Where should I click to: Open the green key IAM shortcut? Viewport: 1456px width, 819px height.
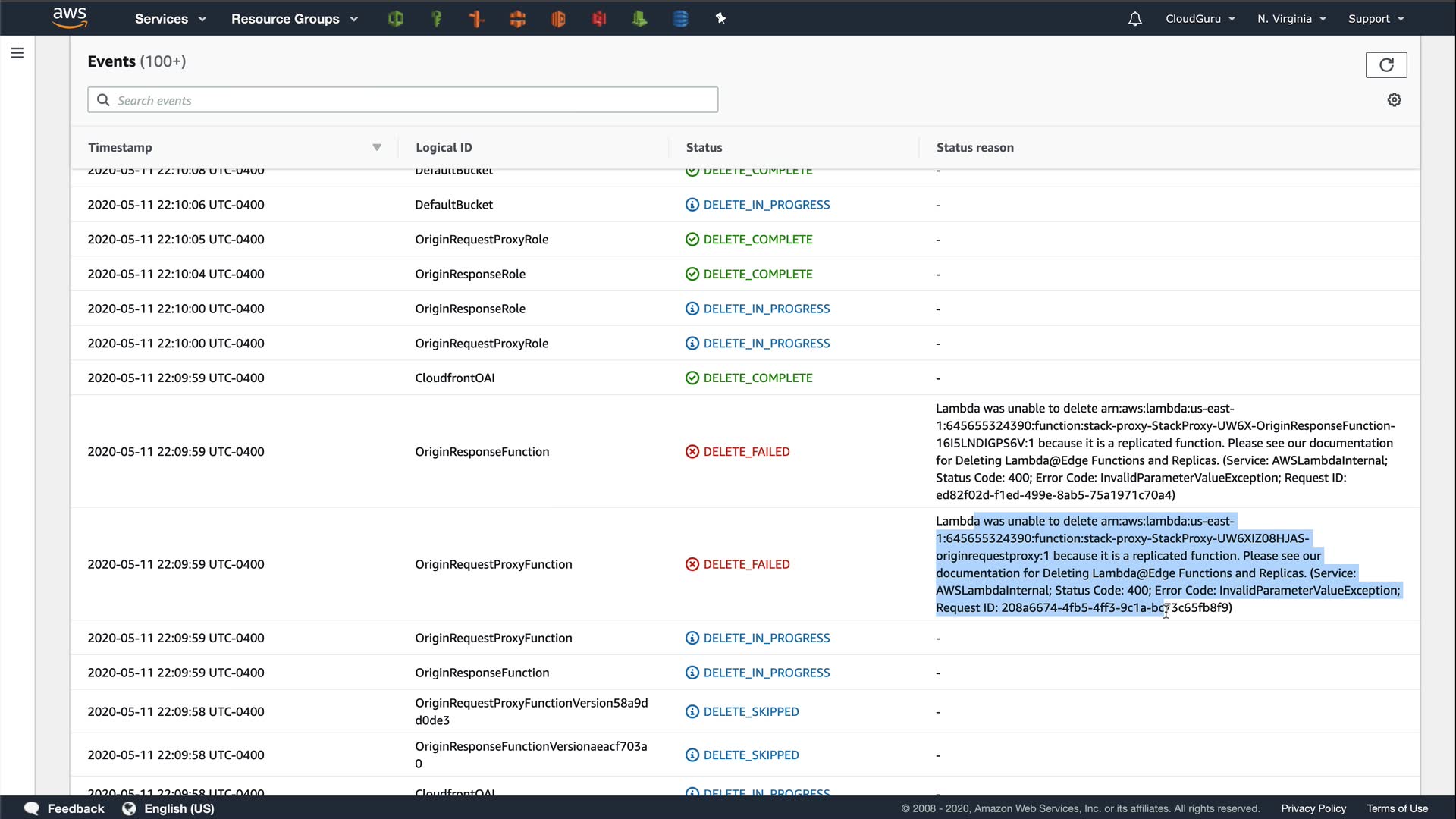(436, 19)
